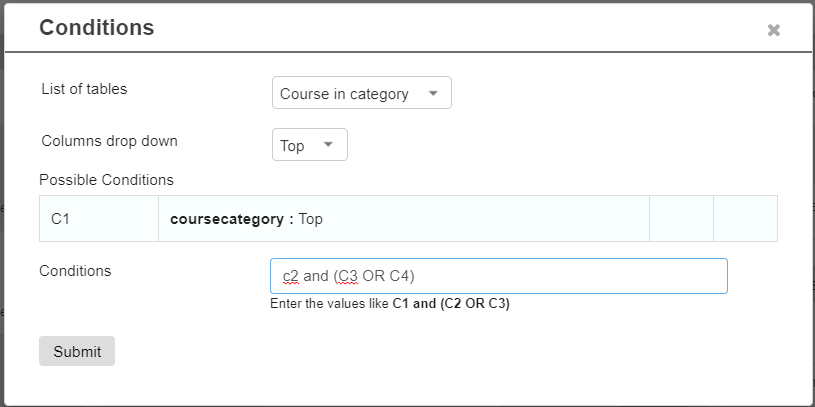Click the bold C1 and (C2 OR C3) example
This screenshot has width=815, height=407.
[451, 304]
